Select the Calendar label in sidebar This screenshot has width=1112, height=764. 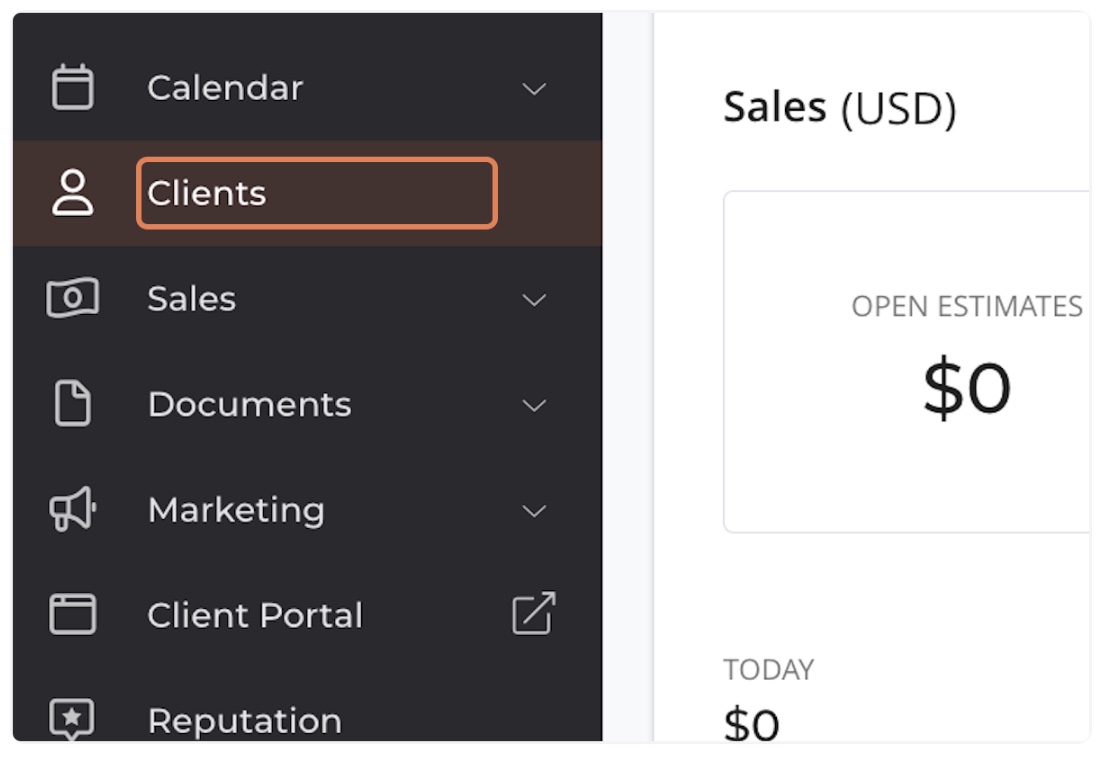pyautogui.click(x=225, y=88)
